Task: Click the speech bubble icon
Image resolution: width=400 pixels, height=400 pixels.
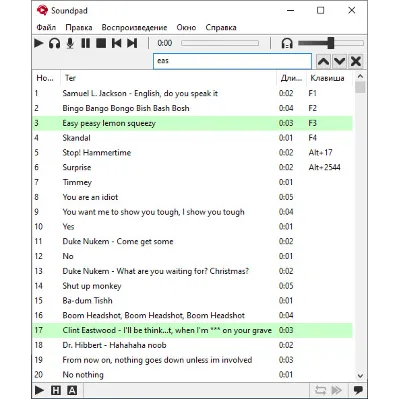Action: point(358,390)
